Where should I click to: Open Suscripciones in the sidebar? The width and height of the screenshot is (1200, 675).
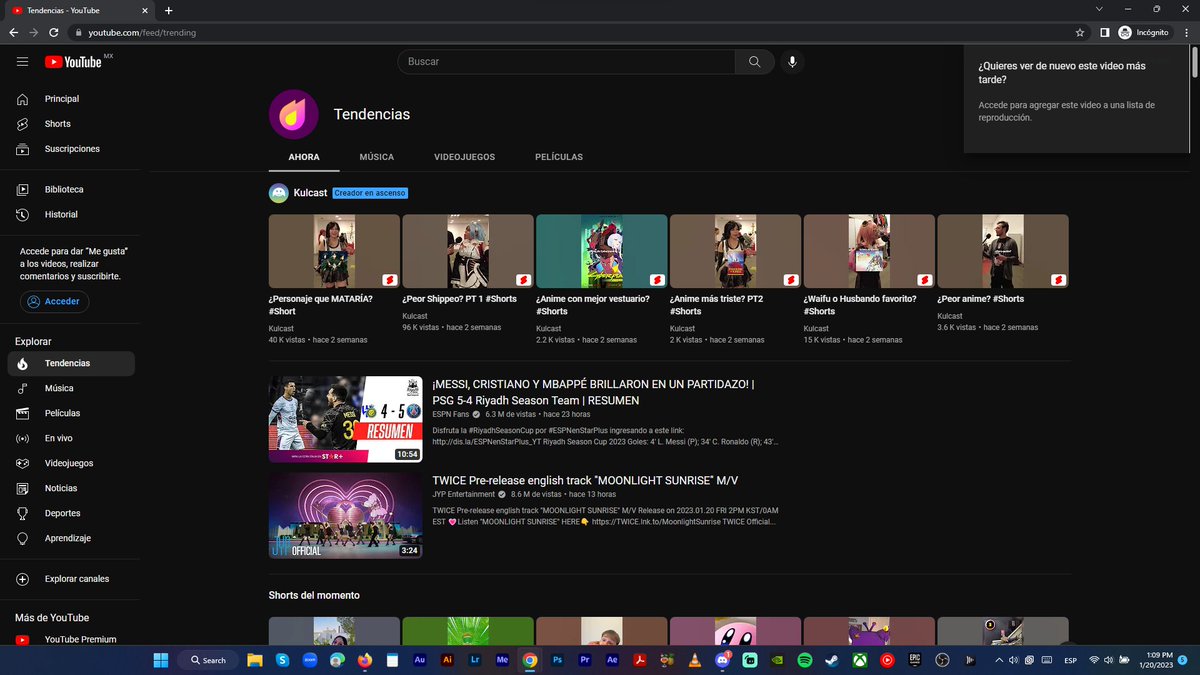click(69, 149)
